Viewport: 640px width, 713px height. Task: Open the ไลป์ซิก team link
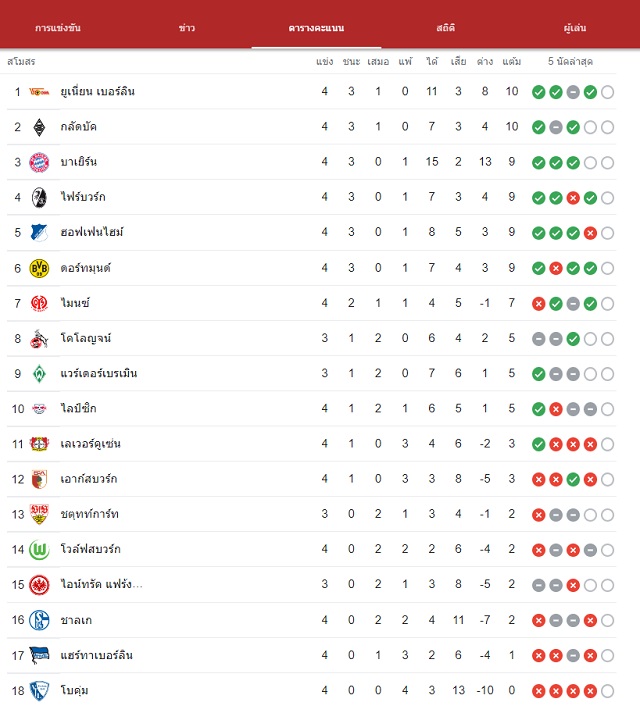[x=78, y=408]
